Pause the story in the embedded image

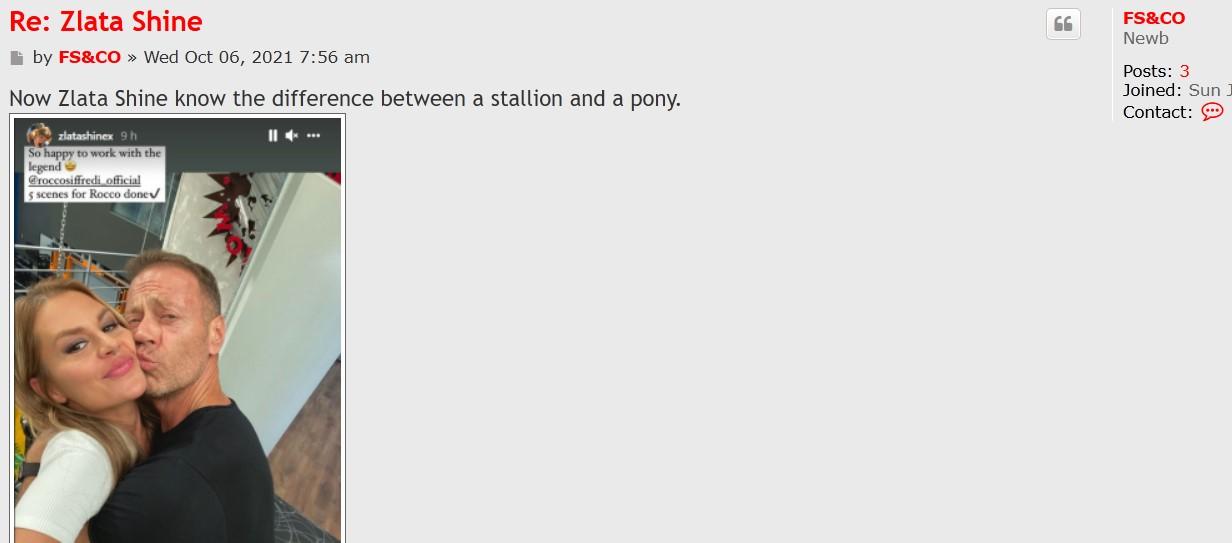(x=272, y=135)
